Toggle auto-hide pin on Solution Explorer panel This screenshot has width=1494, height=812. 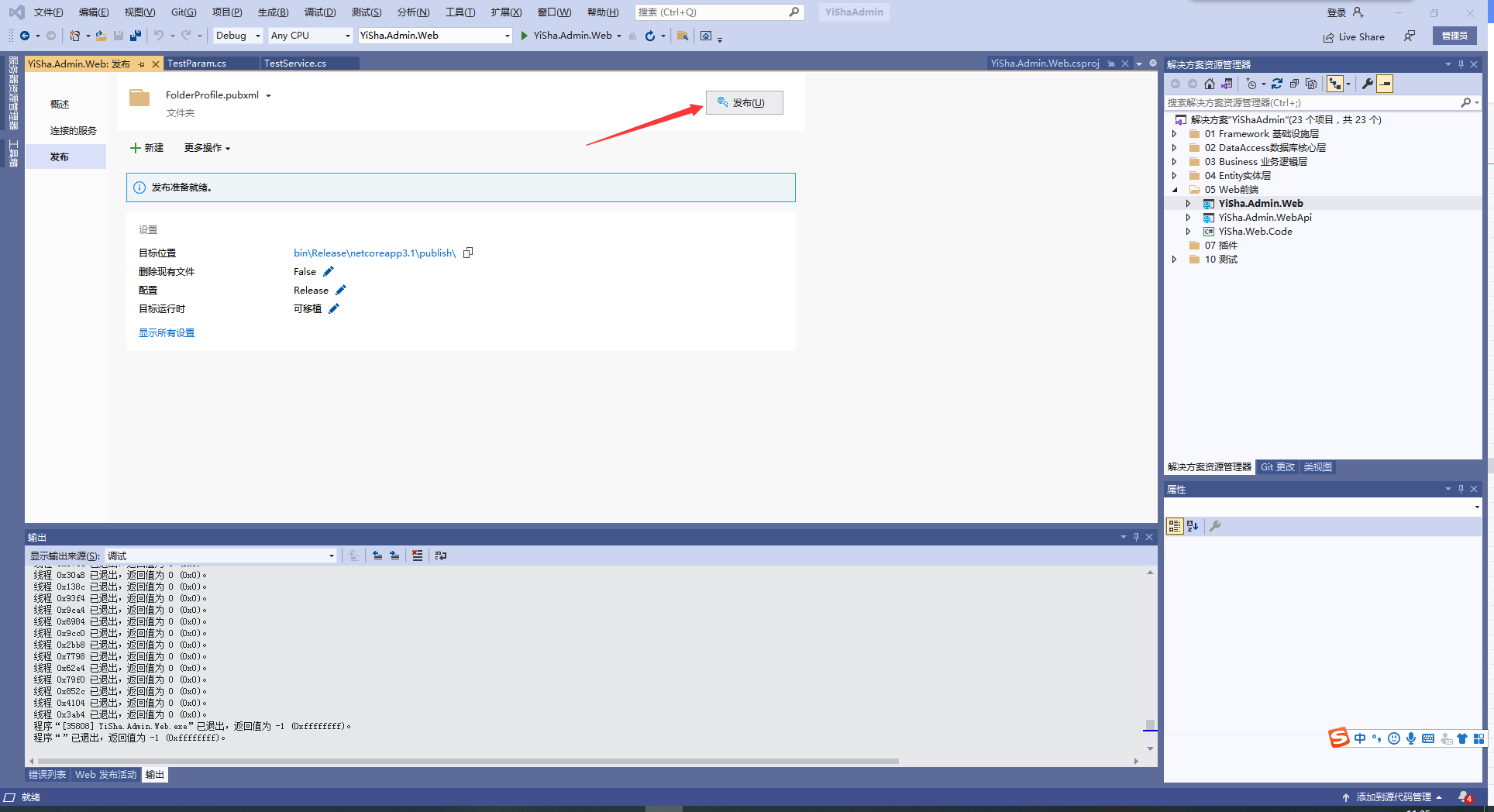coord(1461,64)
